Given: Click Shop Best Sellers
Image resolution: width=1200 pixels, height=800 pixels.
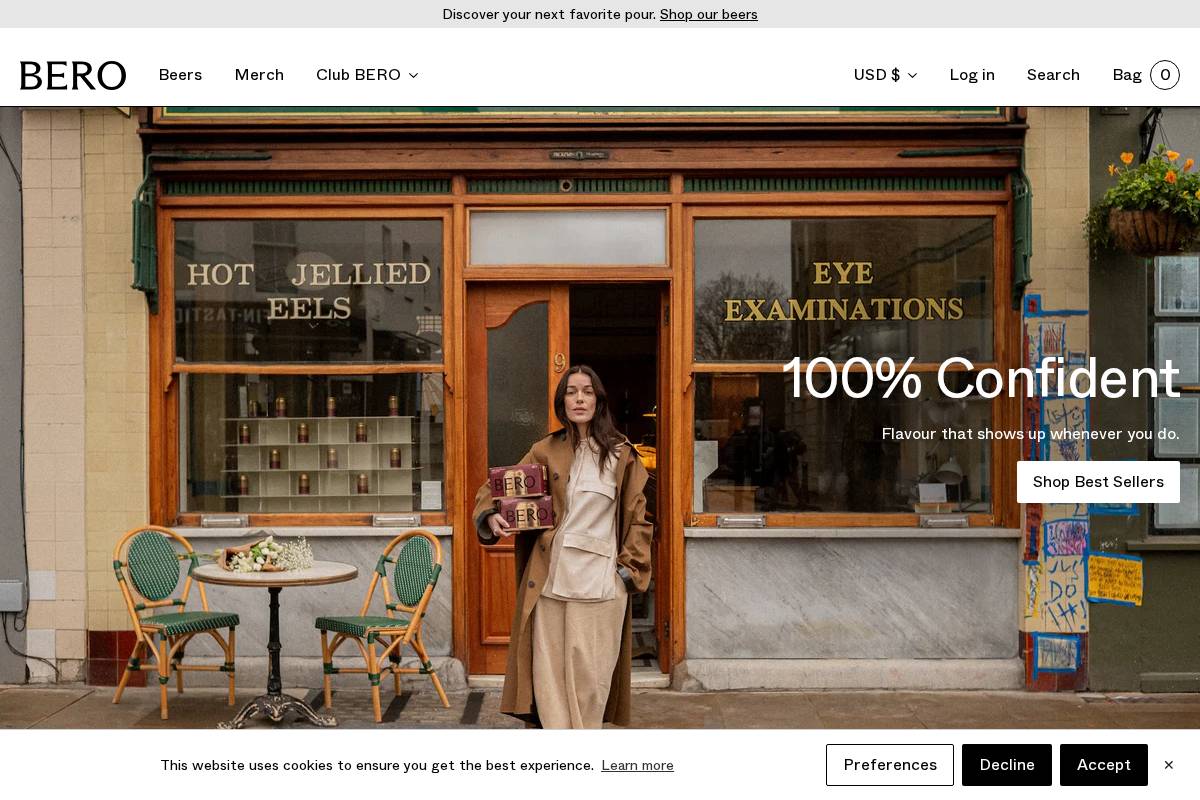Looking at the screenshot, I should click(1098, 482).
